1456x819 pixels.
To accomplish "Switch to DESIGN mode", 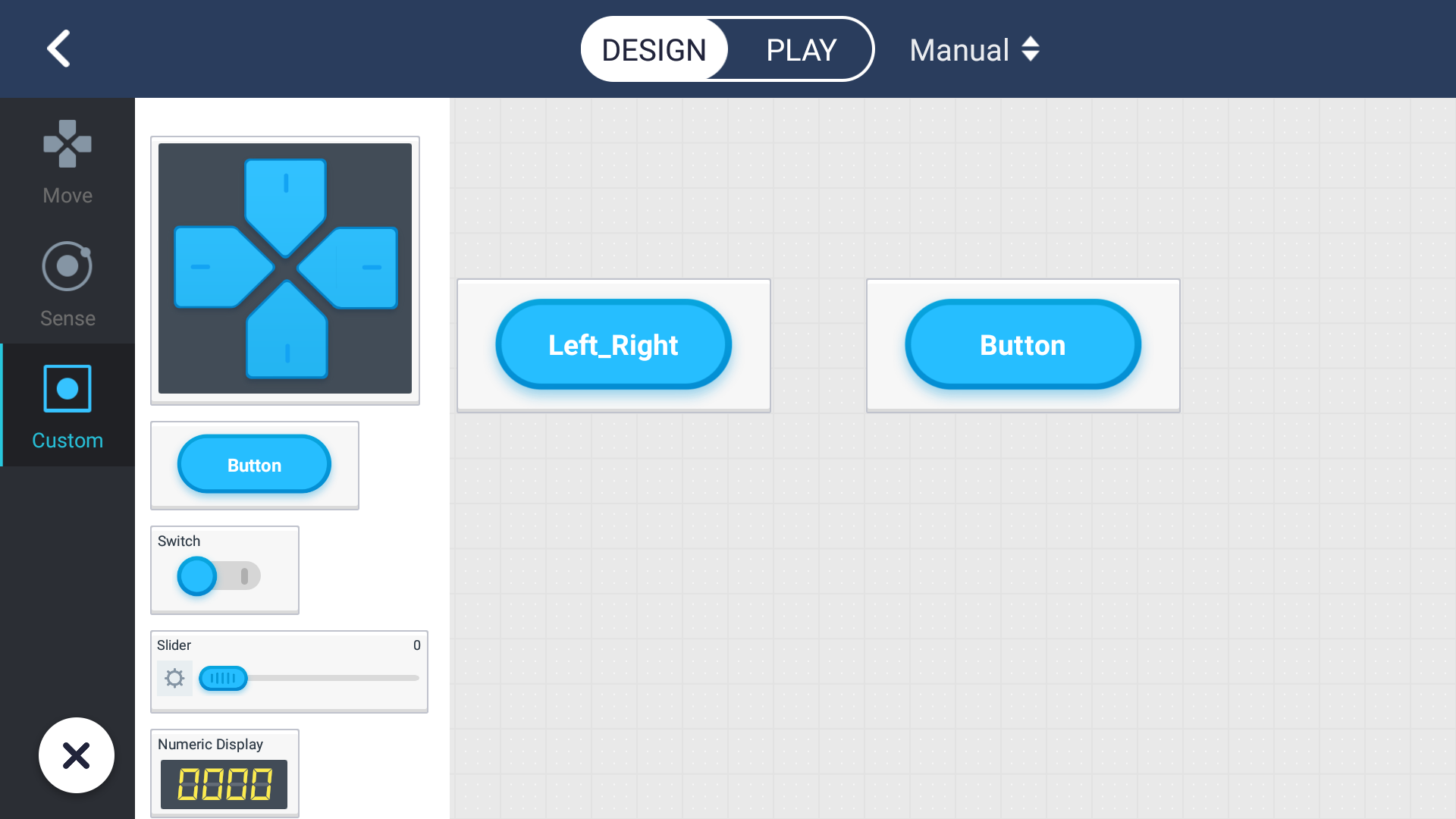I will [x=654, y=50].
